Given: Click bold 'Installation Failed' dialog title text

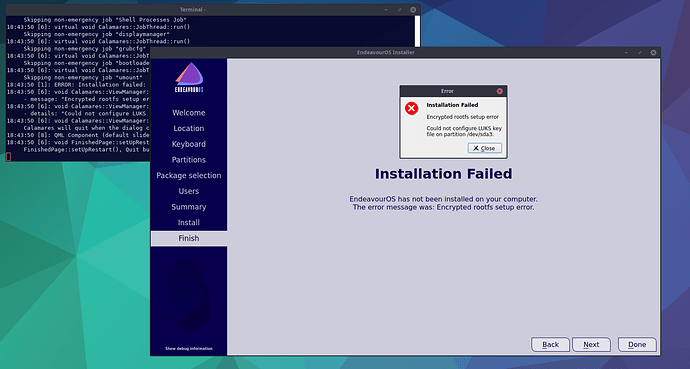Looking at the screenshot, I should (x=452, y=105).
